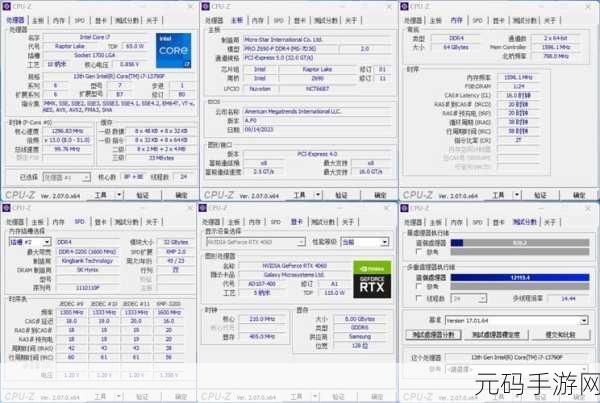
Task: Click the CPU-Z title icon in the graphics window
Action: [203, 208]
